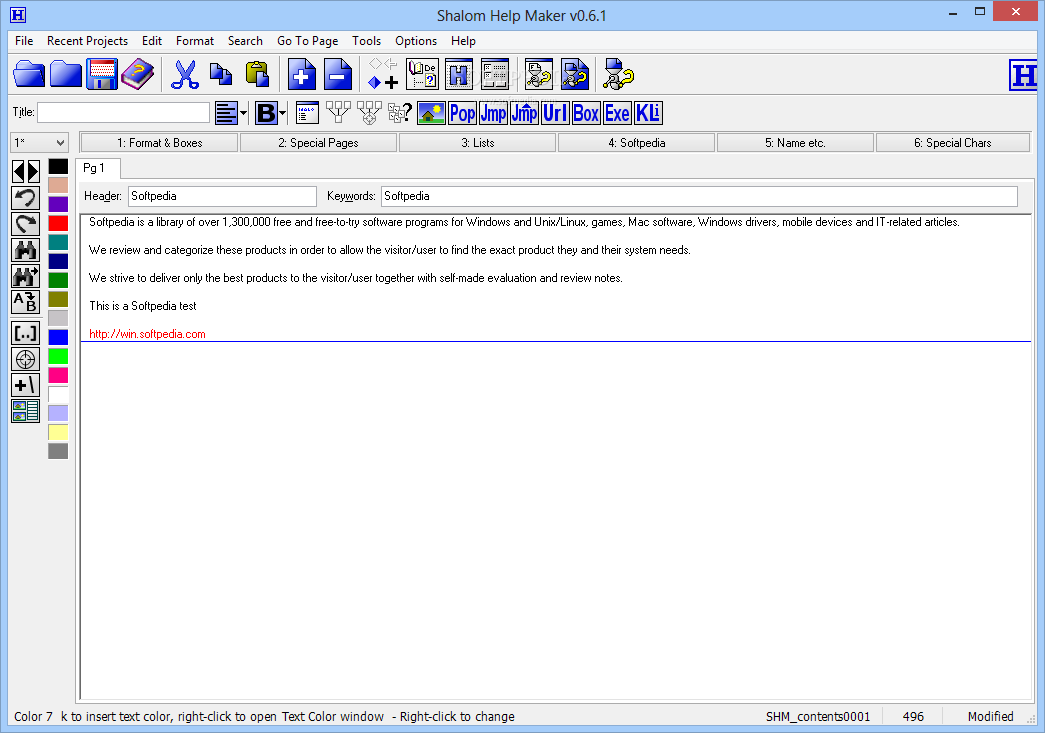
Task: Open the page selector dropdown showing 1*
Action: [40, 143]
